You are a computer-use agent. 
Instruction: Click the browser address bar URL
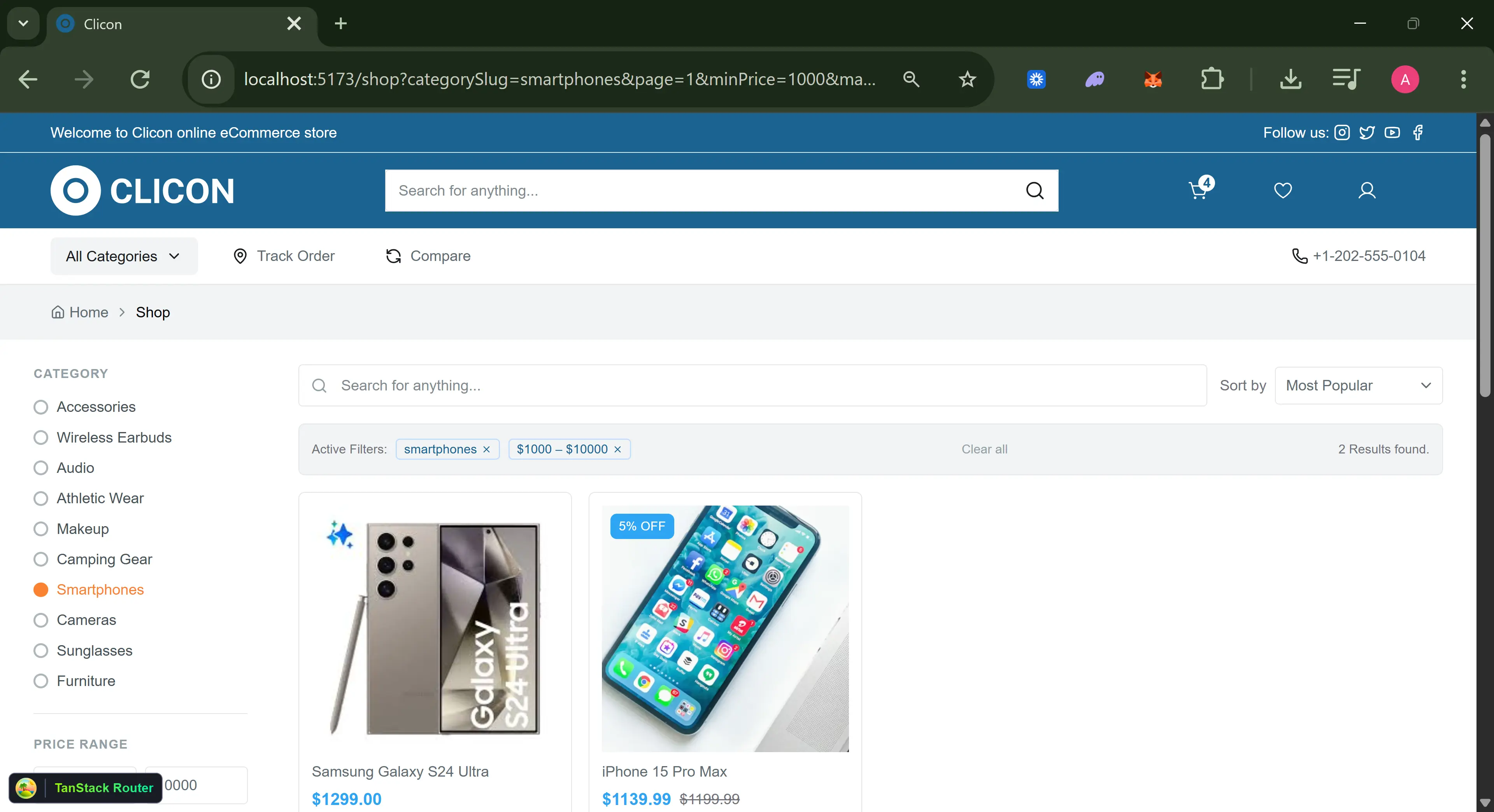[x=560, y=79]
